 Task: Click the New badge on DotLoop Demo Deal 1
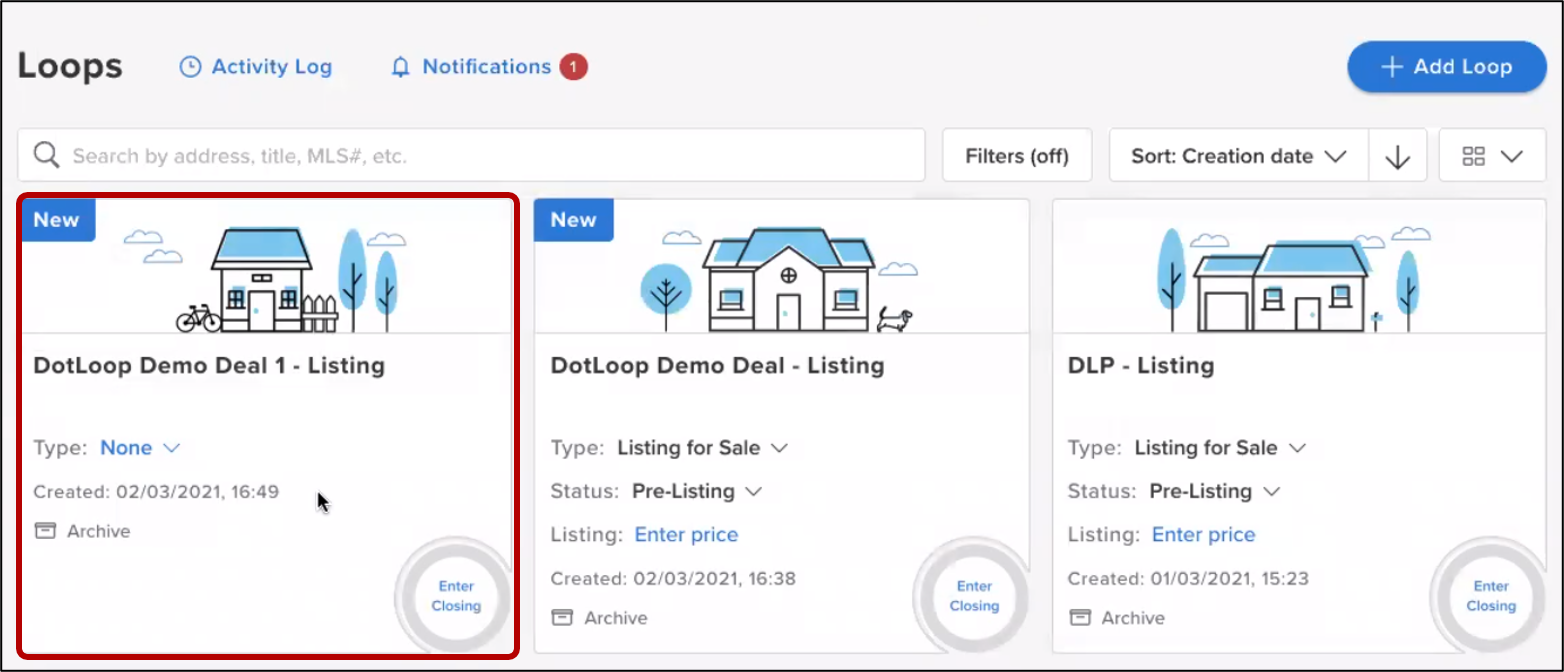coord(57,220)
